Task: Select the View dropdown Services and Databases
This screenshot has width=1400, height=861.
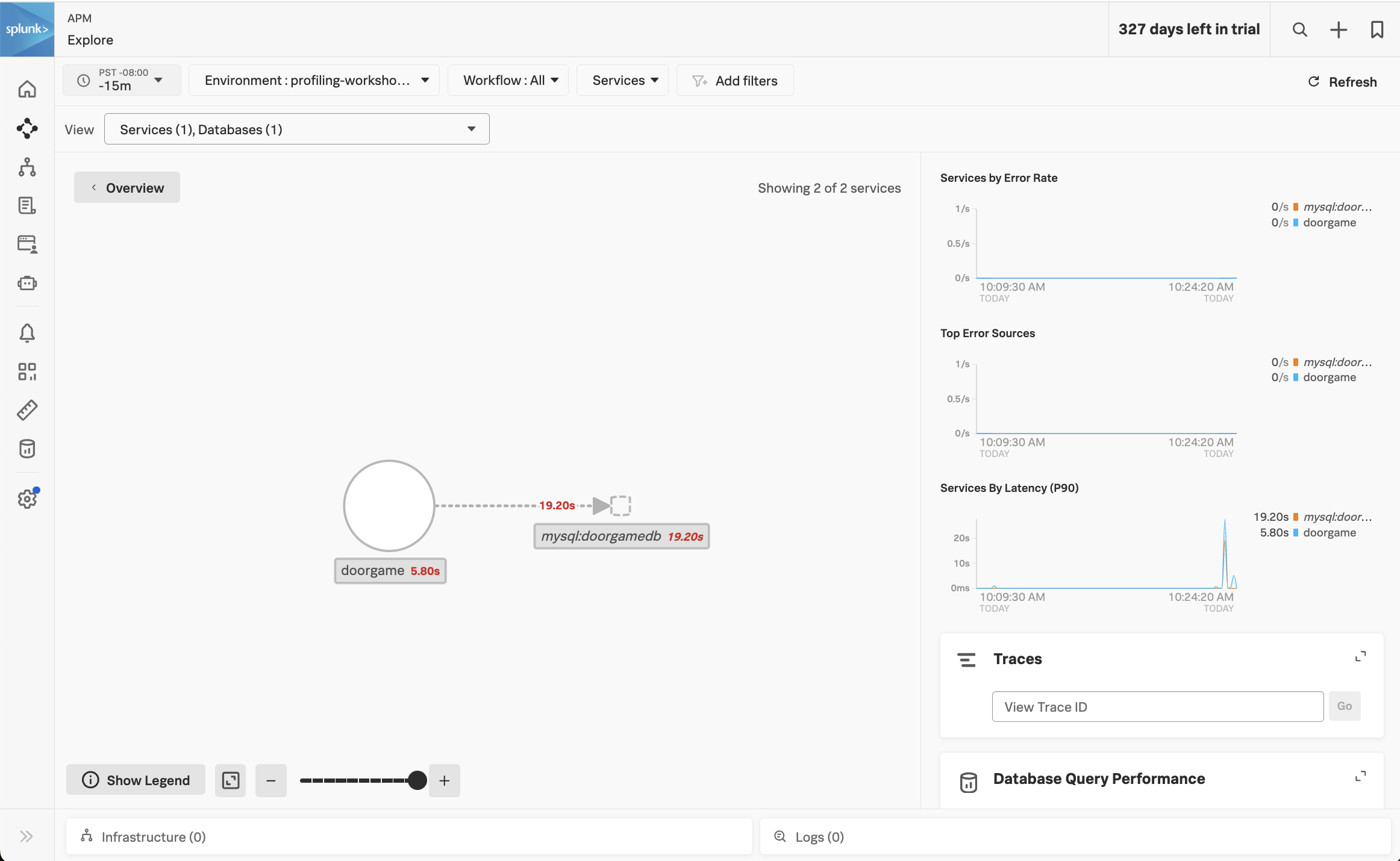Action: tap(296, 129)
